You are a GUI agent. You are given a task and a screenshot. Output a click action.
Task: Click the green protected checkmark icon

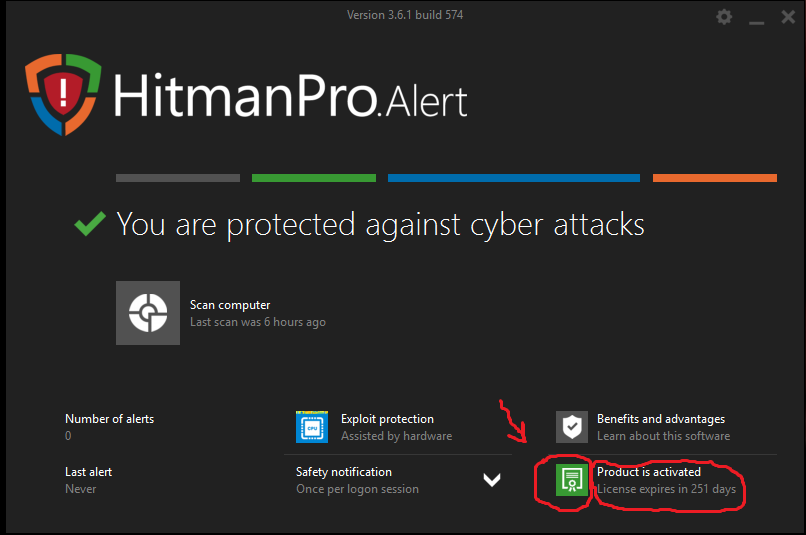click(x=91, y=224)
